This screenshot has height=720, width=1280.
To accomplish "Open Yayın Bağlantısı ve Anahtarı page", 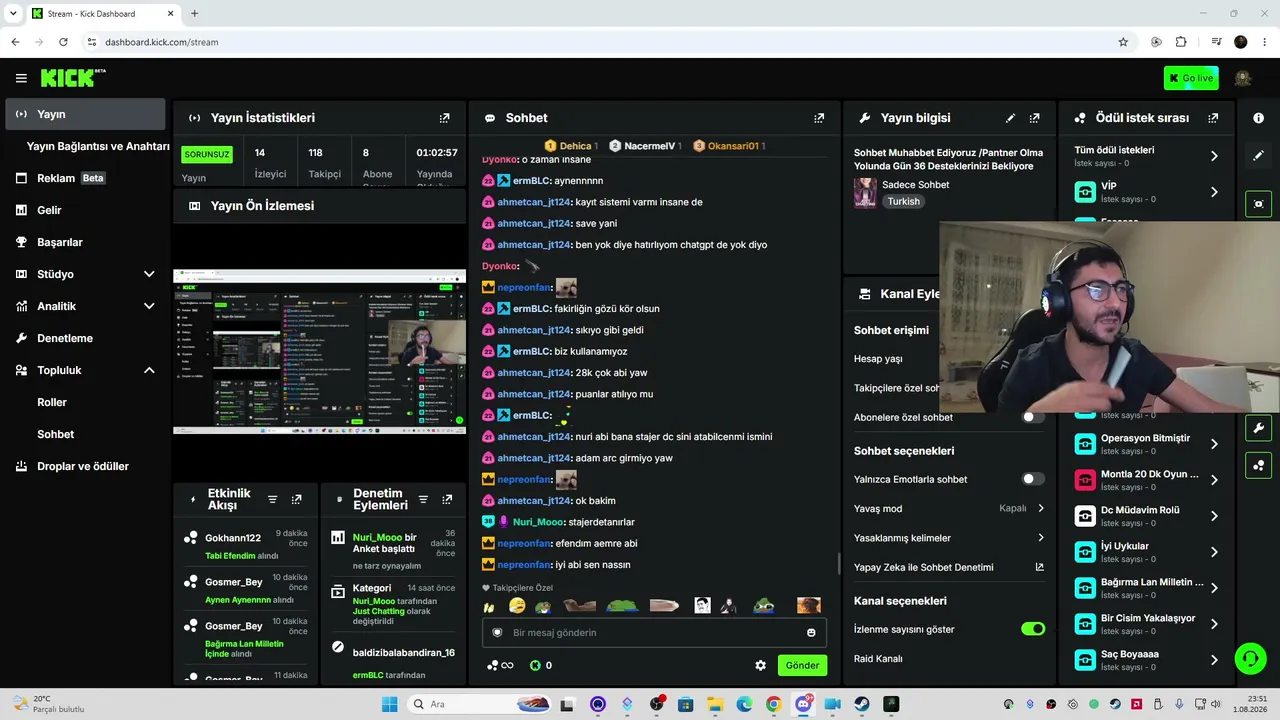I will click(98, 146).
